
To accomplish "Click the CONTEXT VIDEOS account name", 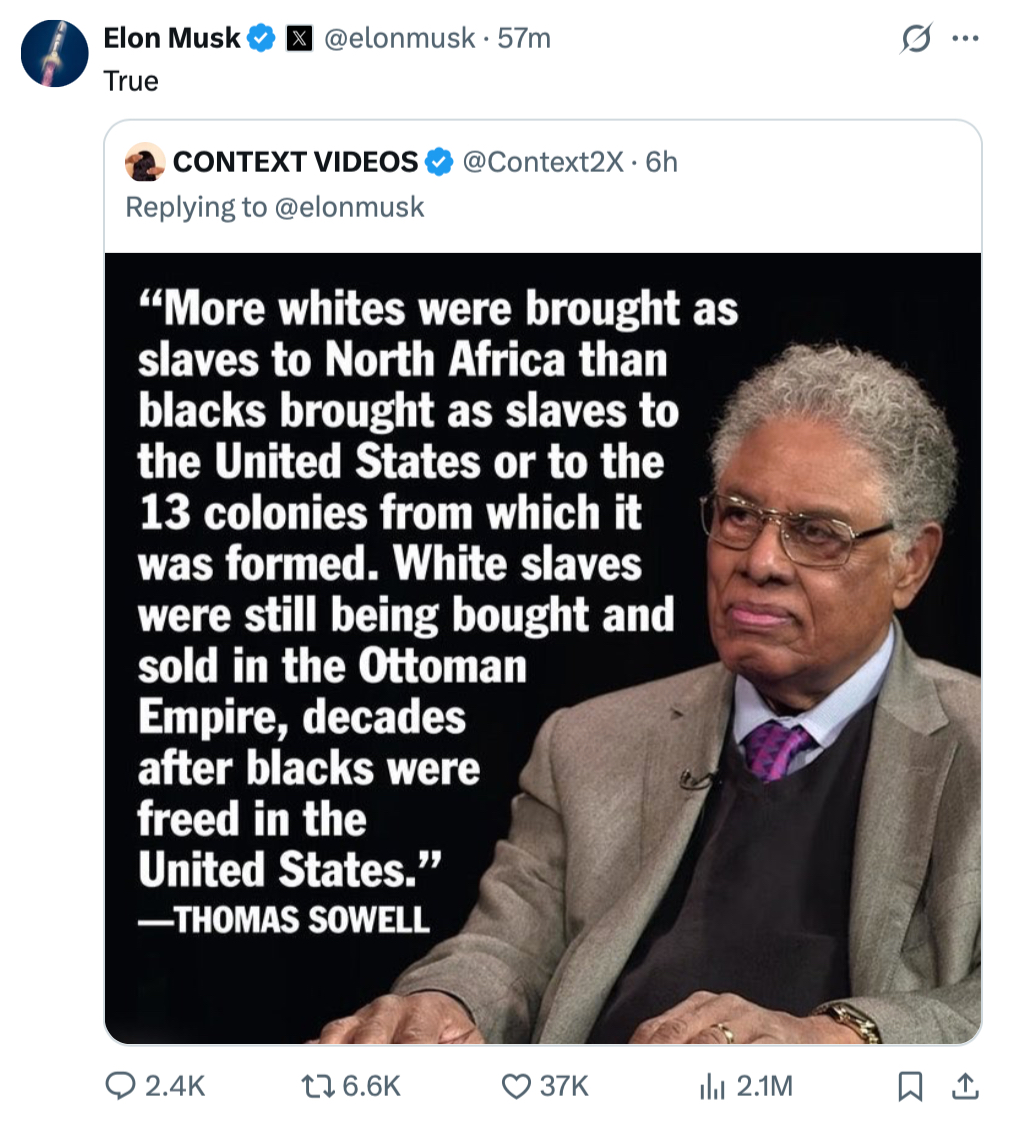I will 295,161.
